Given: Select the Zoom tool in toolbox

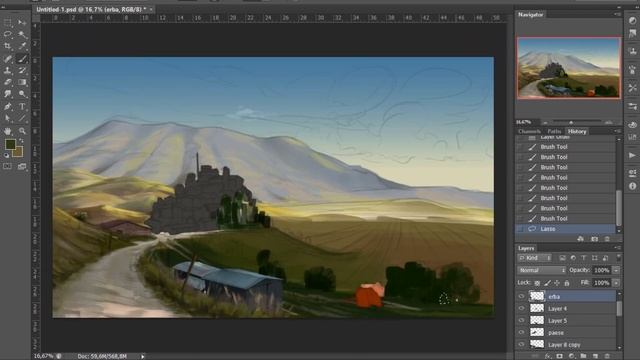Looking at the screenshot, I should pos(22,131).
